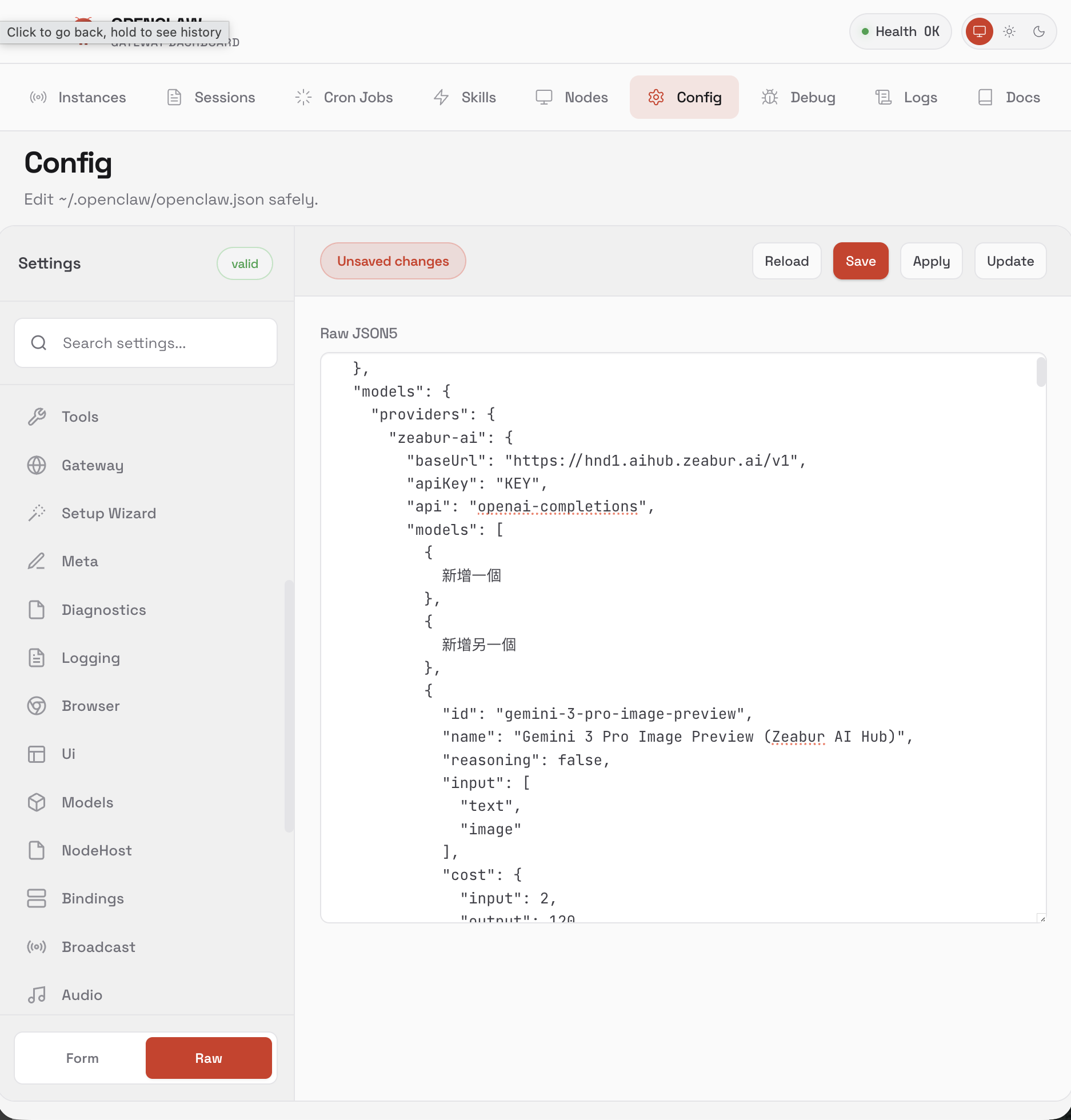The image size is (1071, 1120).
Task: Enable light theme with sun icon
Action: tap(1009, 31)
